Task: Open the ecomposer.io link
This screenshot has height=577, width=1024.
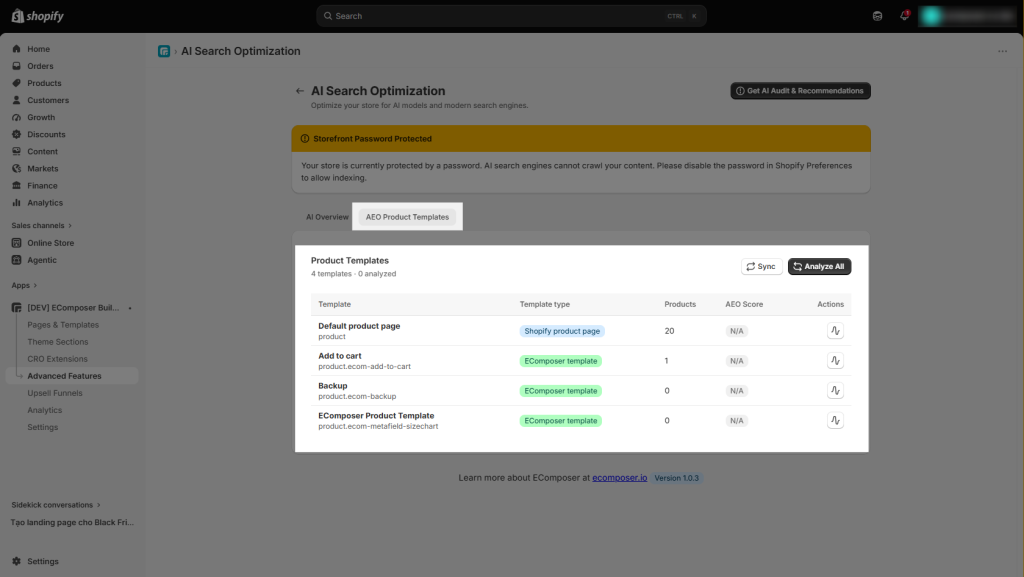Action: tap(619, 478)
